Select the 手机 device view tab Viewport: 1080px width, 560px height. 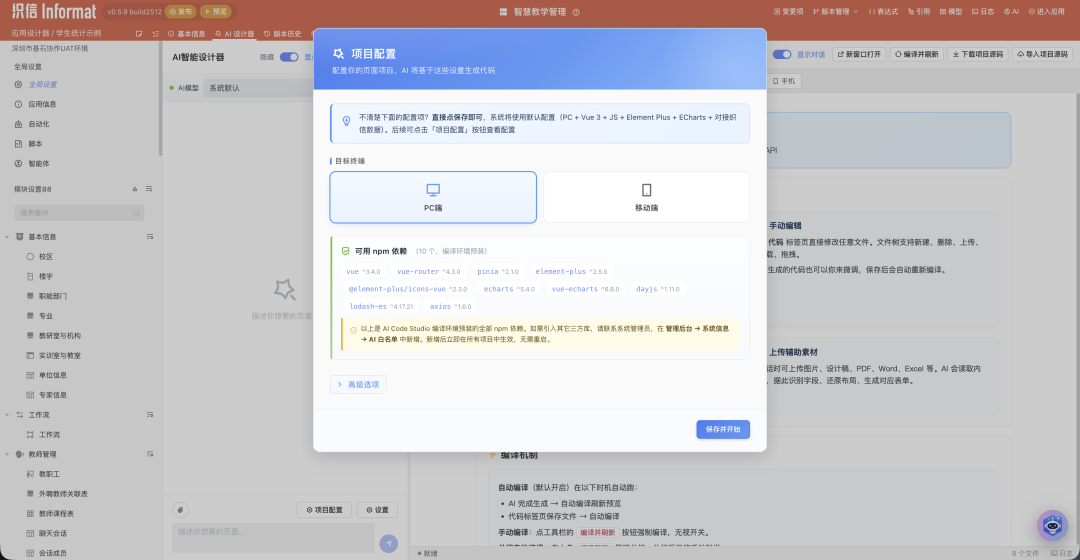(784, 81)
